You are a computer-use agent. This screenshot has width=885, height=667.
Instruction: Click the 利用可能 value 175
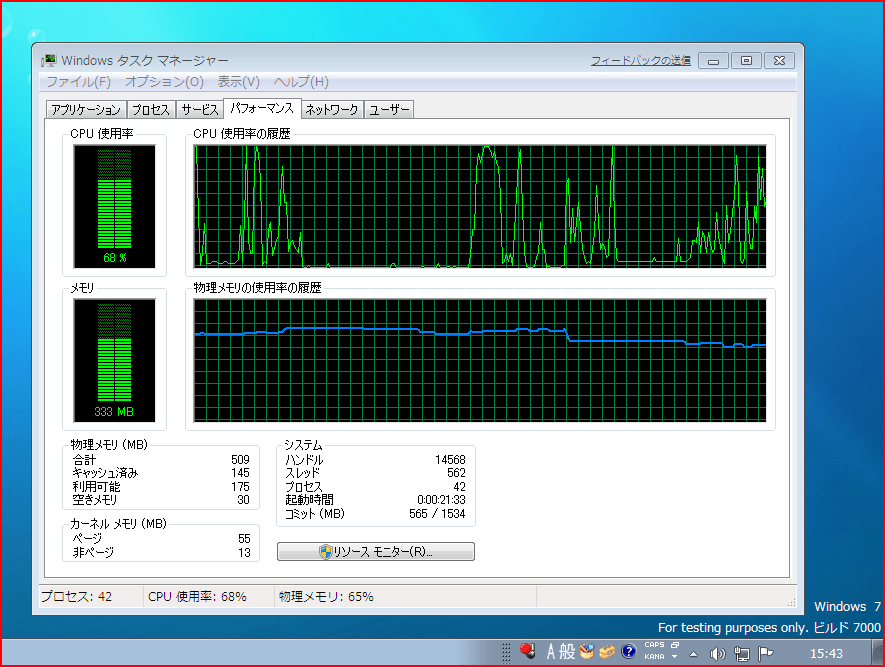[x=240, y=486]
